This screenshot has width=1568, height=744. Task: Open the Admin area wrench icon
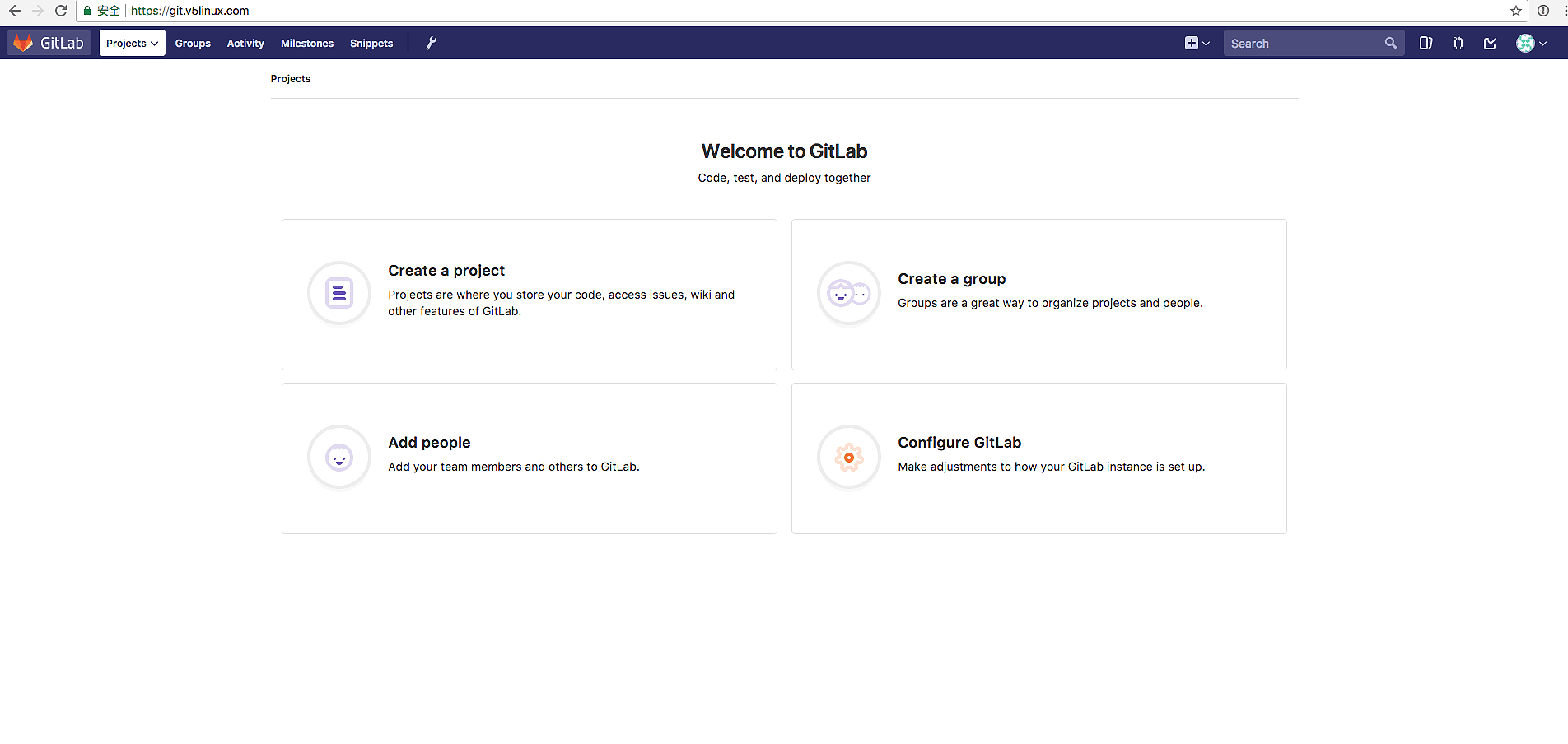click(x=431, y=43)
